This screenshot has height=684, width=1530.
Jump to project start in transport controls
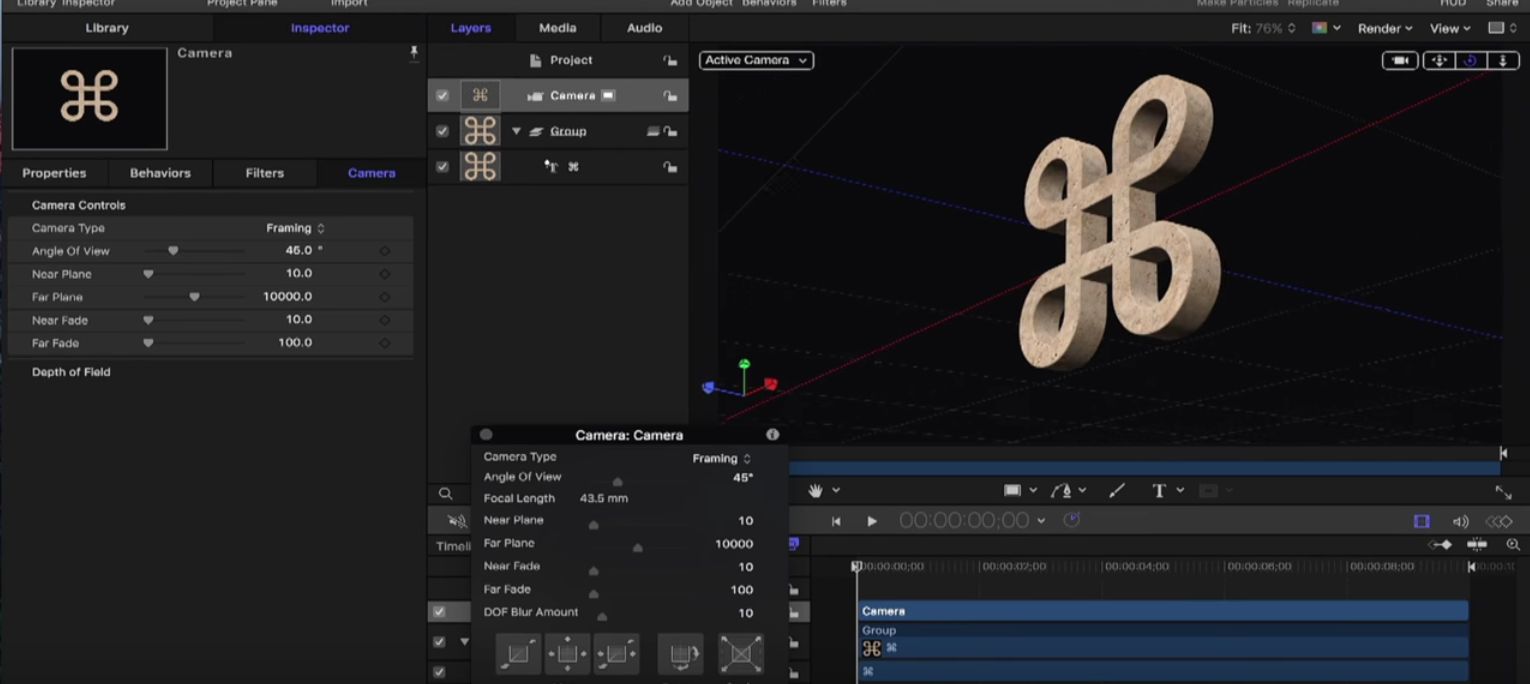[836, 521]
